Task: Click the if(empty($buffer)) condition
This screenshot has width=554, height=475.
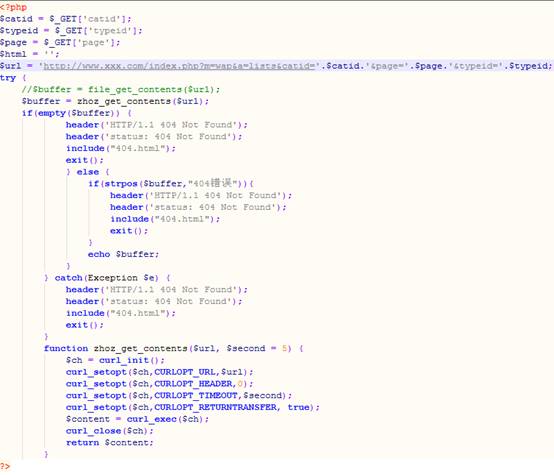Action: pyautogui.click(x=71, y=113)
